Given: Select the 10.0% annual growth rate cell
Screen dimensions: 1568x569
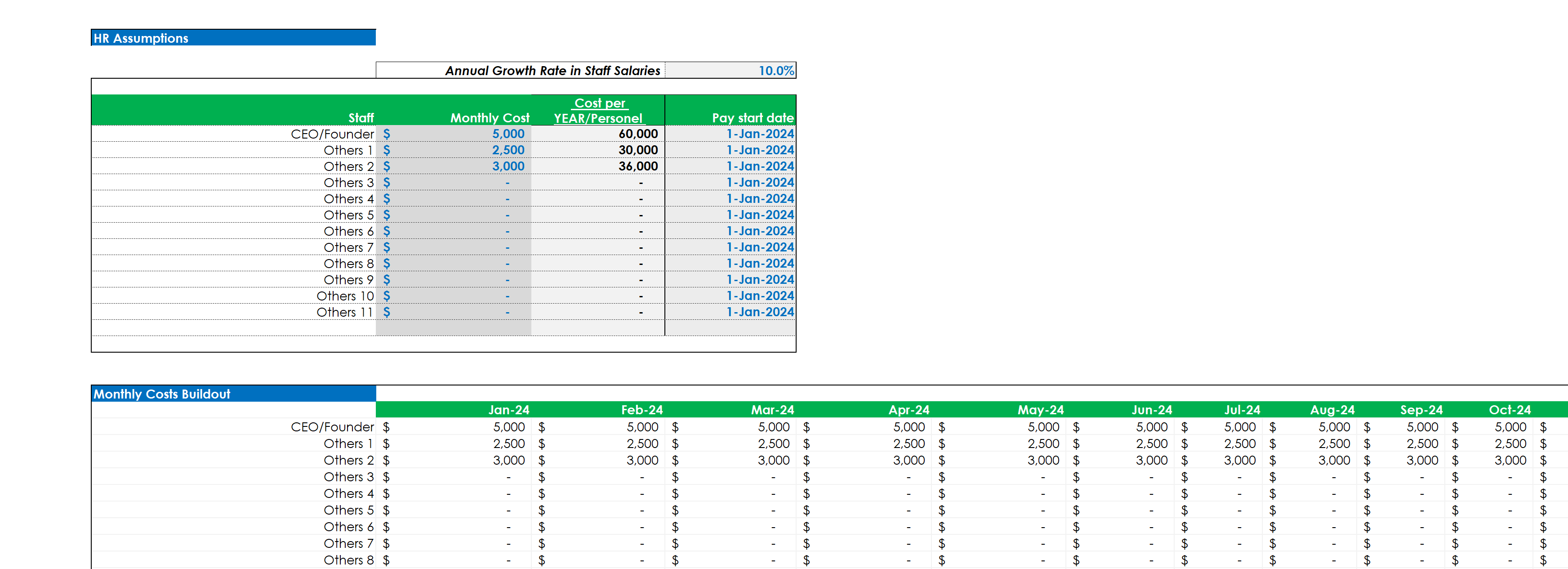Looking at the screenshot, I should click(730, 71).
